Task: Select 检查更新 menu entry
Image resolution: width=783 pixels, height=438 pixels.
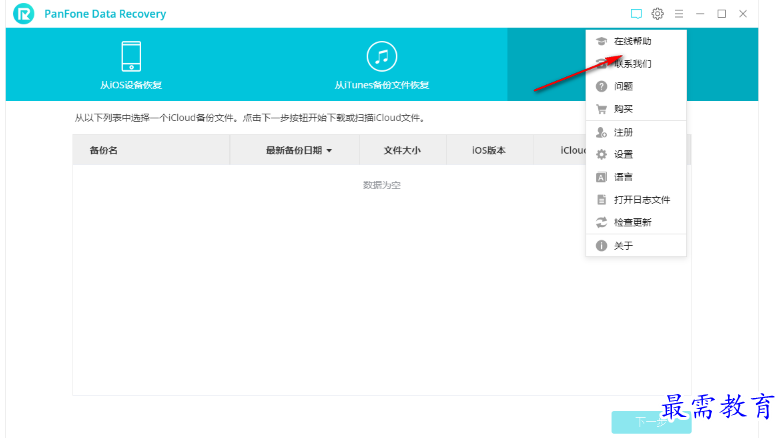Action: click(636, 222)
